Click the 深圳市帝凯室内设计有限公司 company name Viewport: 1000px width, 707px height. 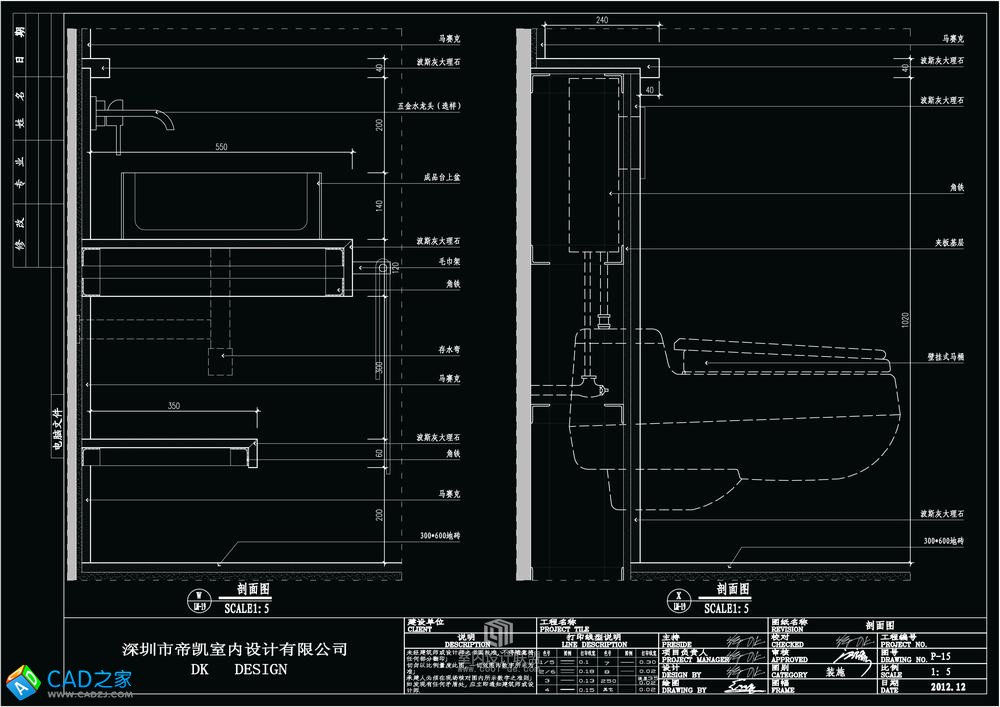click(235, 649)
